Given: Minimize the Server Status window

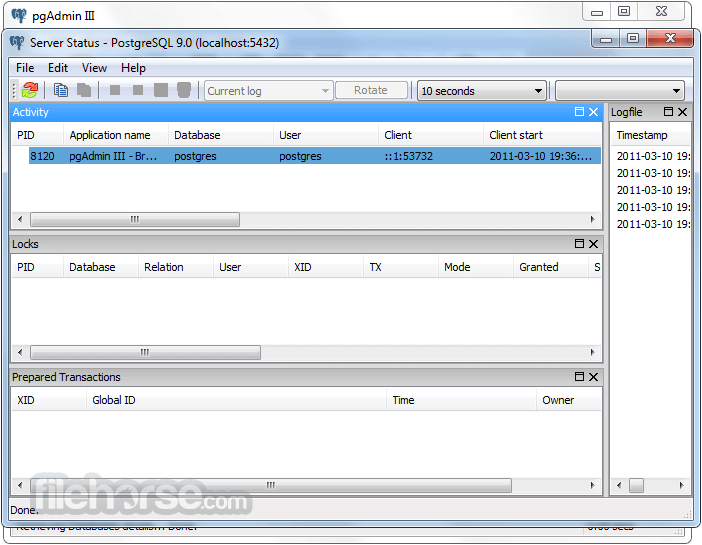Looking at the screenshot, I should pyautogui.click(x=606, y=39).
